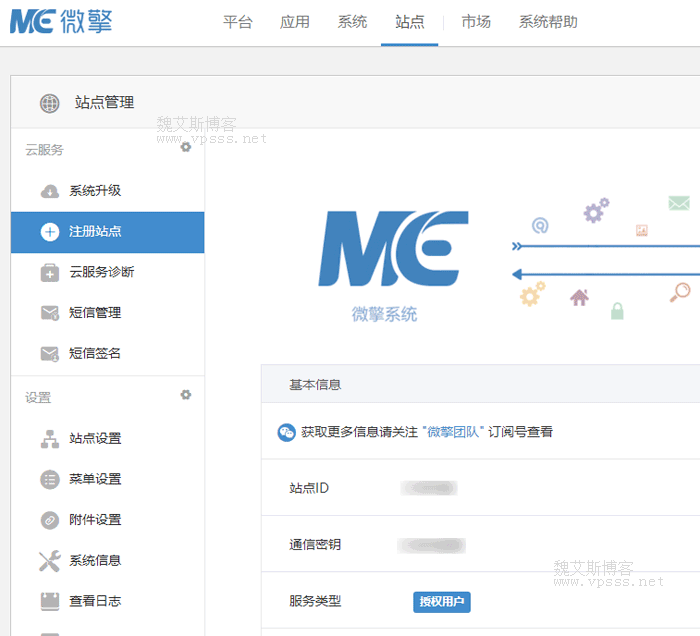The height and width of the screenshot is (636, 700).
Task: Open the 短信管理 sidebar item
Action: 108,313
